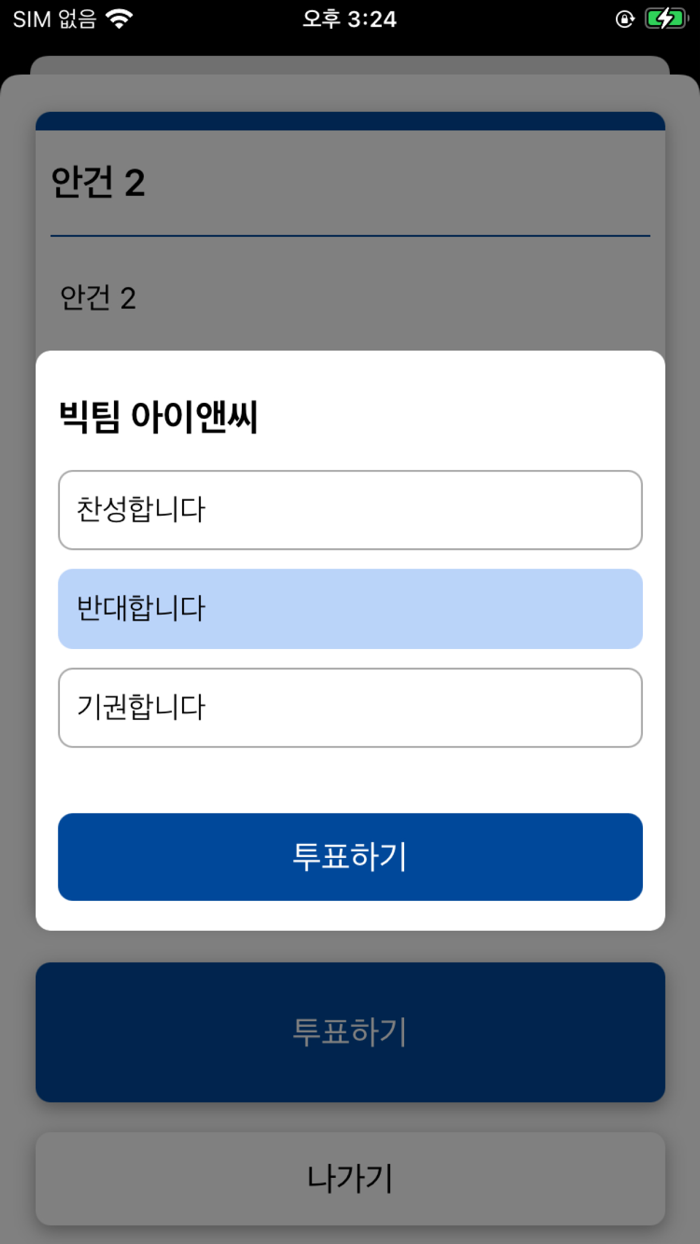Tap the dimmed 투표하기 button behind the popup

point(350,1032)
